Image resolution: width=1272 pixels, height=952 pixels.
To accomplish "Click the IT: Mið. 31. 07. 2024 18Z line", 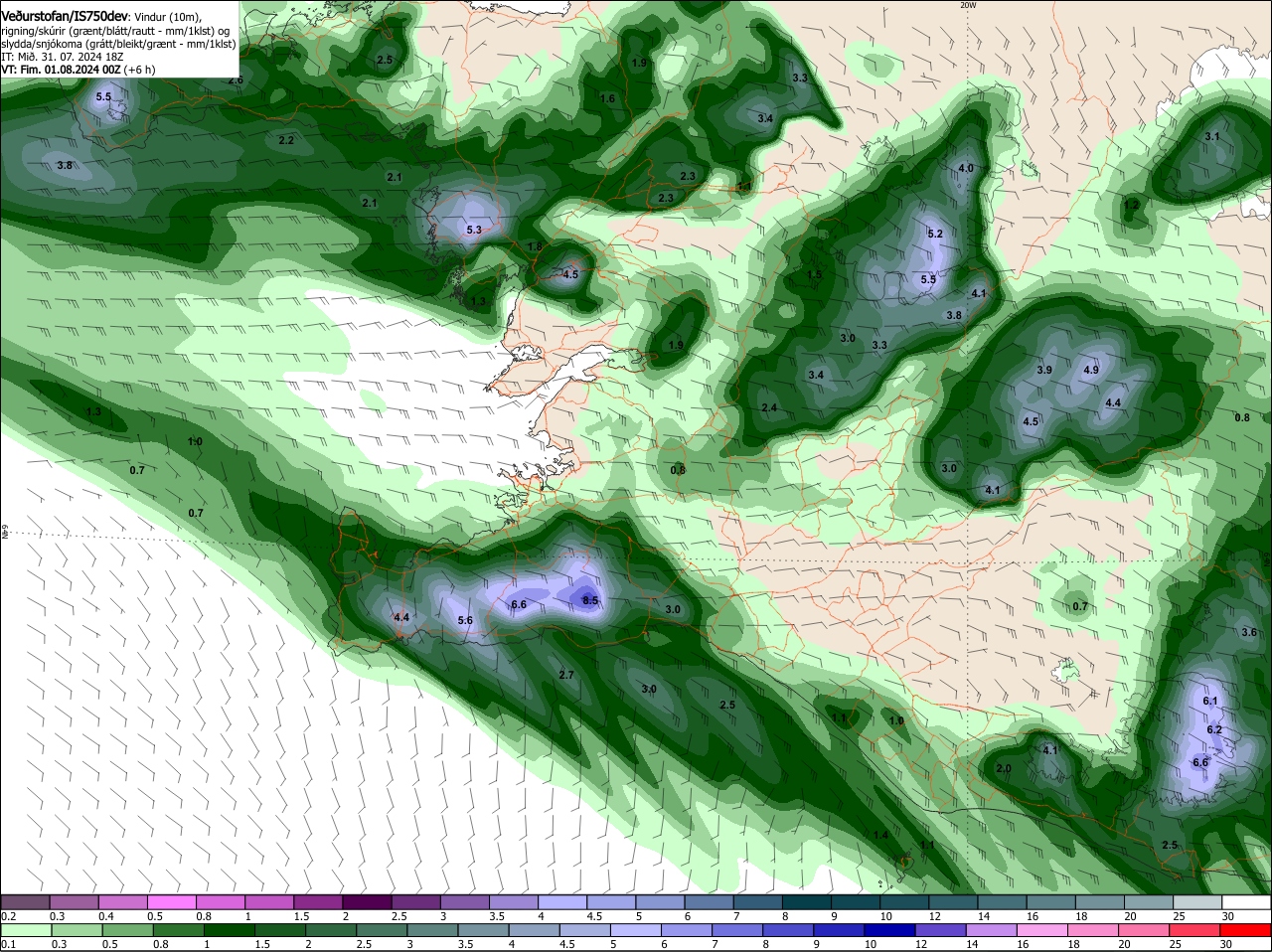I will tap(62, 57).
